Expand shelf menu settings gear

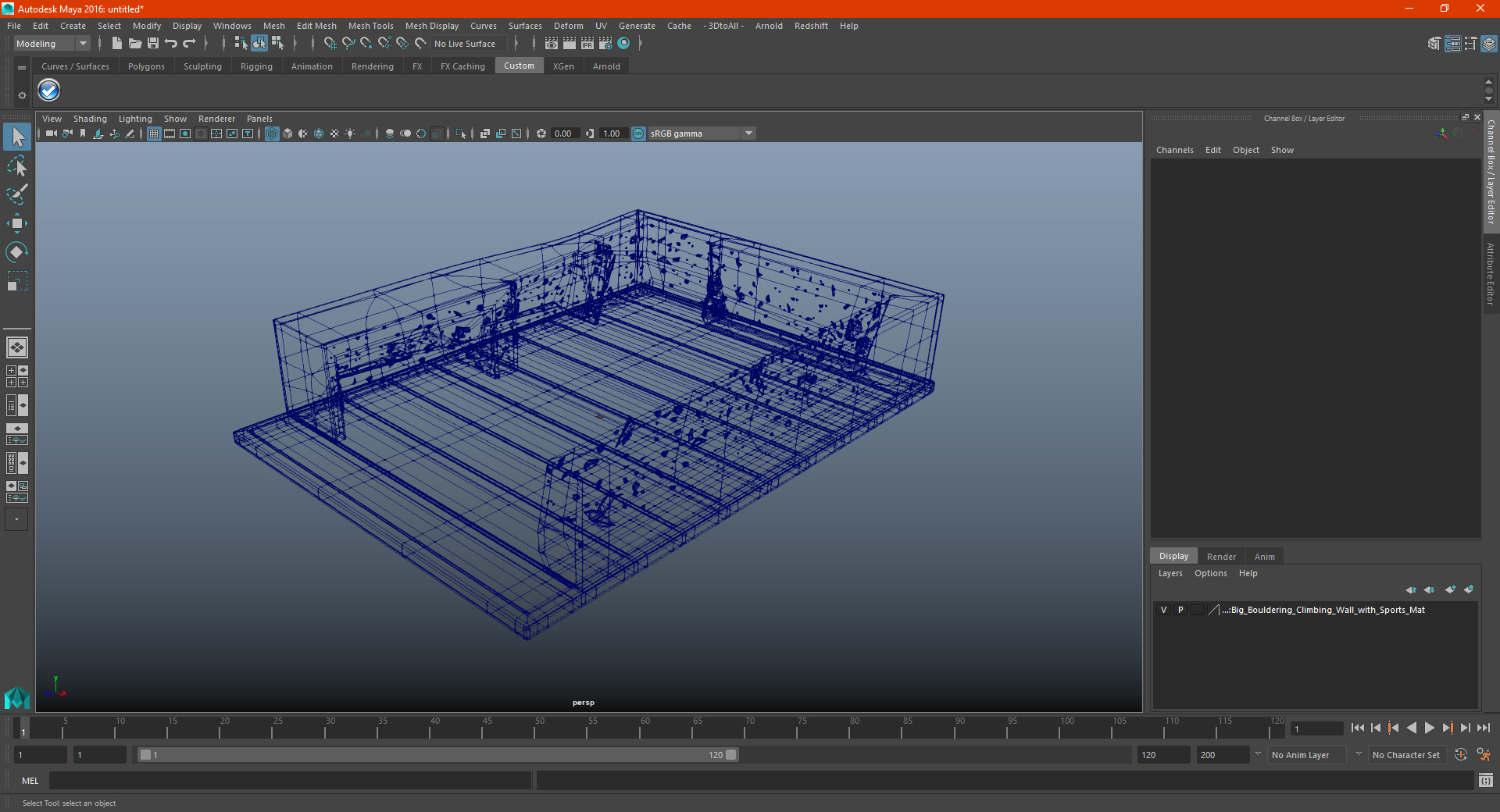pos(22,95)
